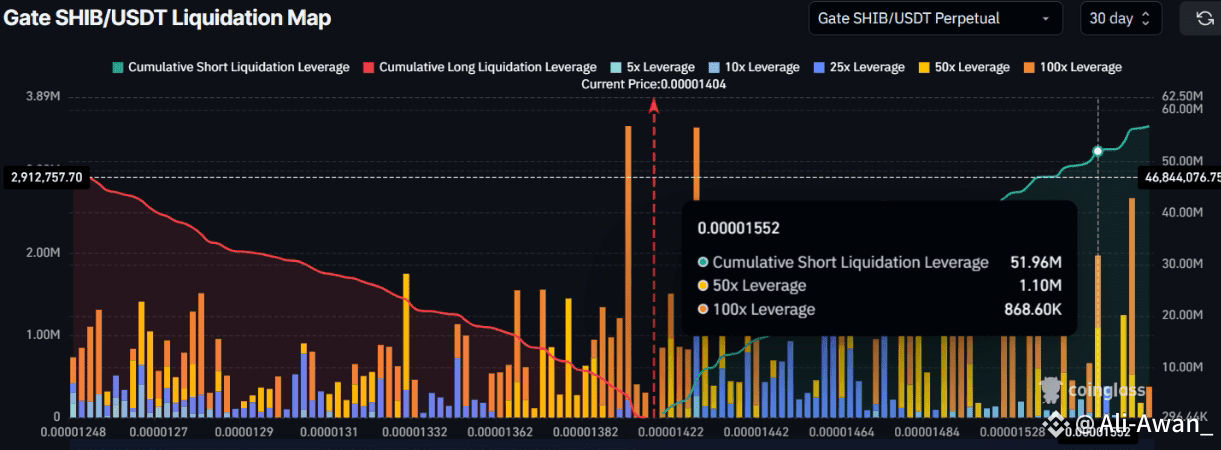Click the green Cumulative Short legend swatch
Viewport: 1221px width, 450px height.
[117, 67]
